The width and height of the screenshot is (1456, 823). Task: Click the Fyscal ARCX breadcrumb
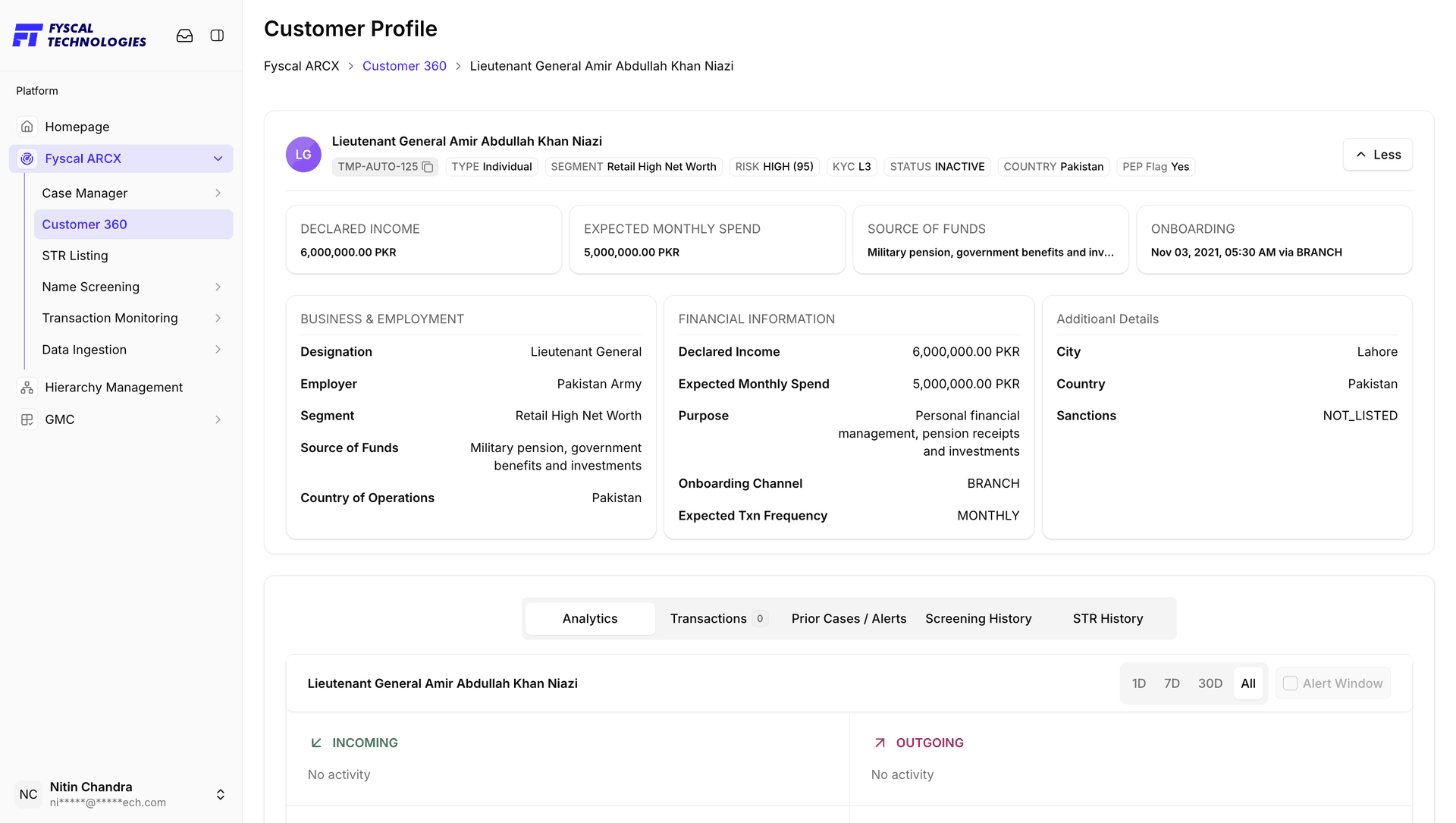[x=301, y=66]
